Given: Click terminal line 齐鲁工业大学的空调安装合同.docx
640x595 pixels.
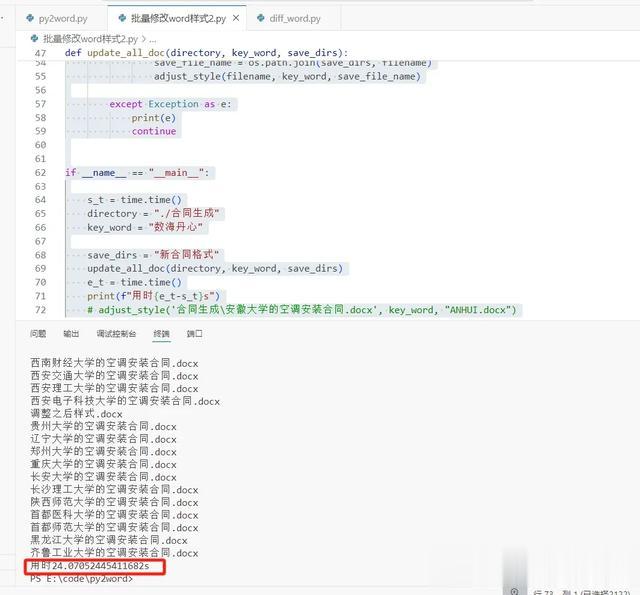Looking at the screenshot, I should 114,553.
